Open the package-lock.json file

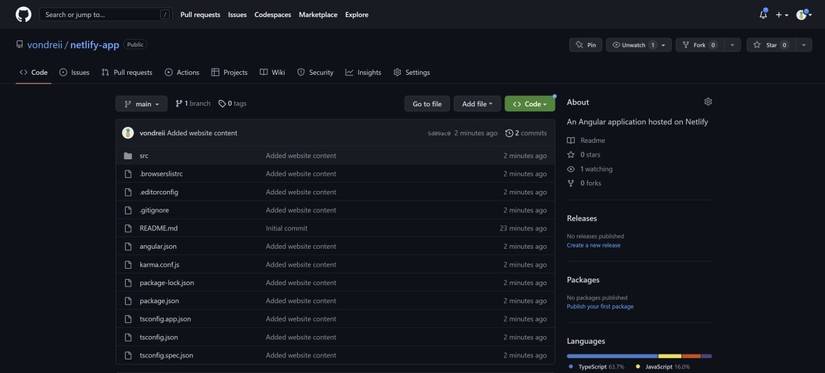[x=167, y=283]
